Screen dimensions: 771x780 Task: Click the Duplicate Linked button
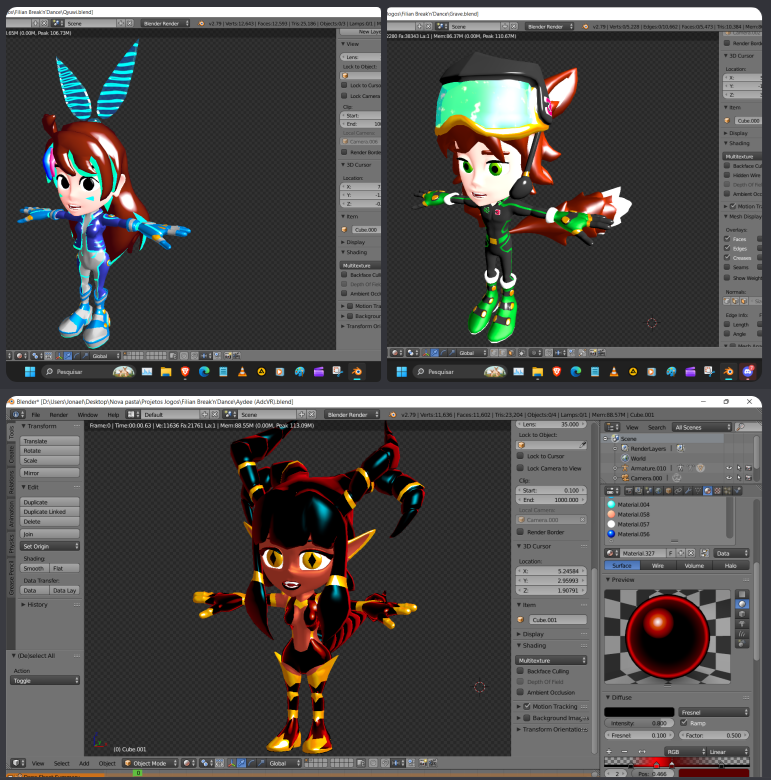tap(50, 512)
